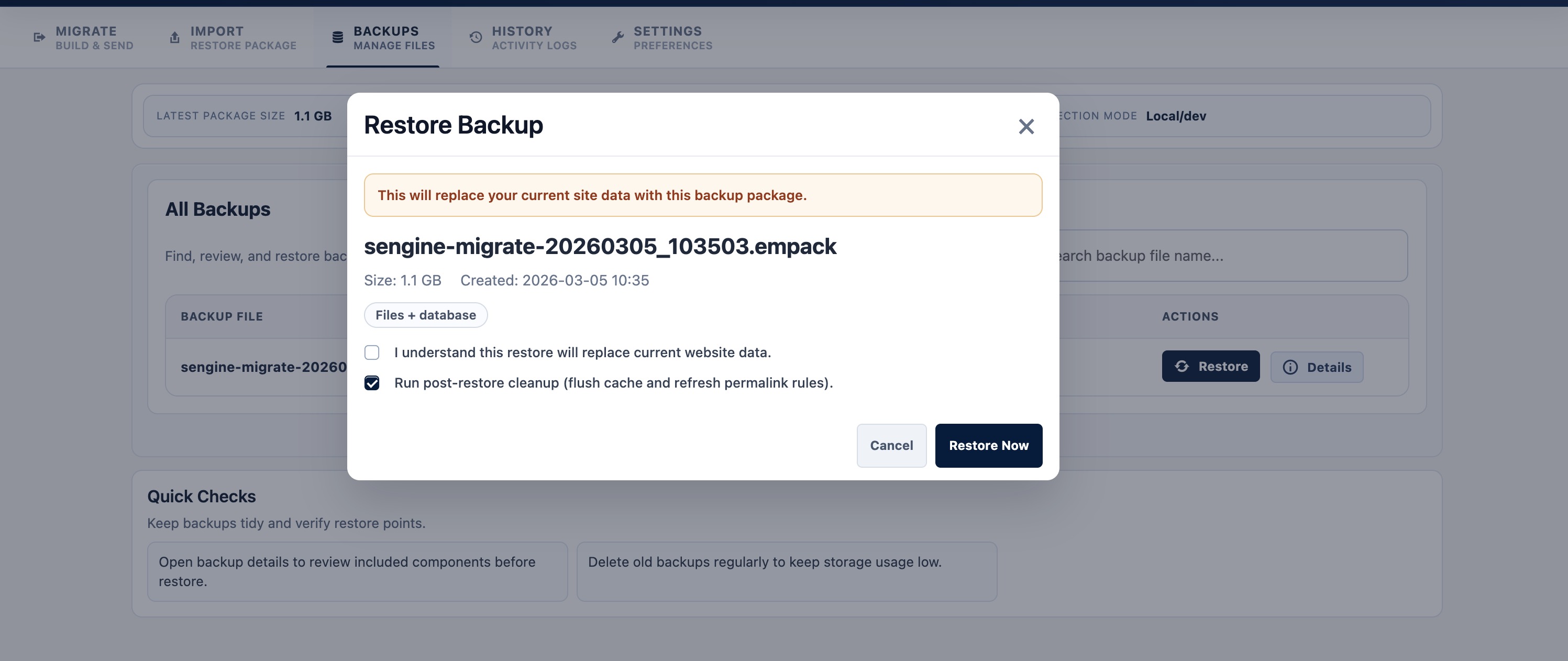Select the Backups database icon
This screenshot has width=1568, height=661.
(337, 37)
